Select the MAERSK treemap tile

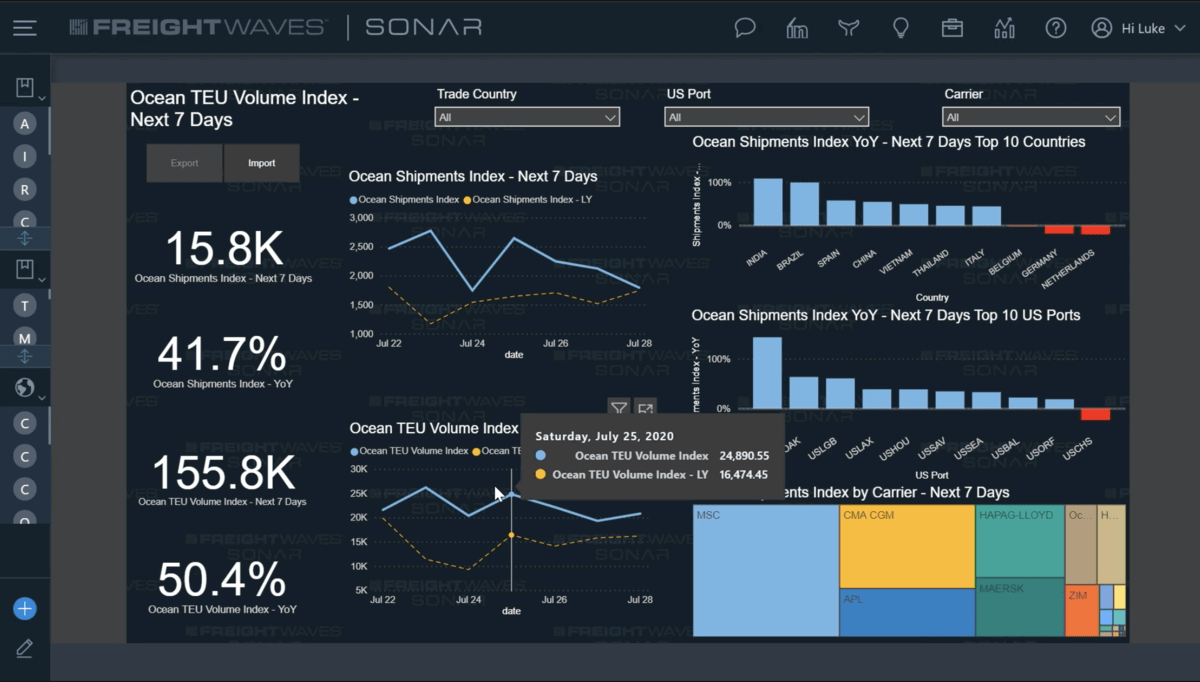point(1019,607)
